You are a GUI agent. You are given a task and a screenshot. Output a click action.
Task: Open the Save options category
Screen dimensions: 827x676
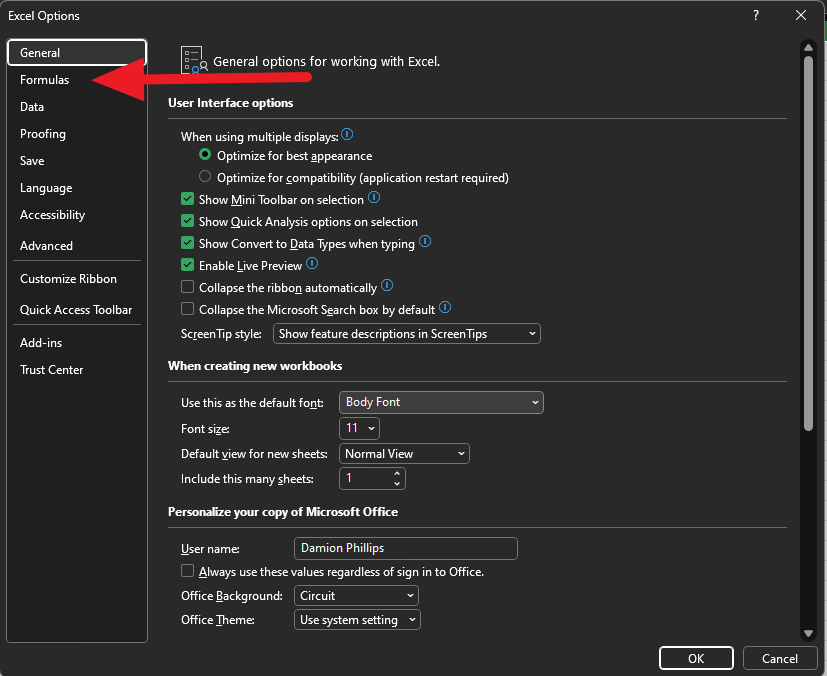pyautogui.click(x=77, y=161)
